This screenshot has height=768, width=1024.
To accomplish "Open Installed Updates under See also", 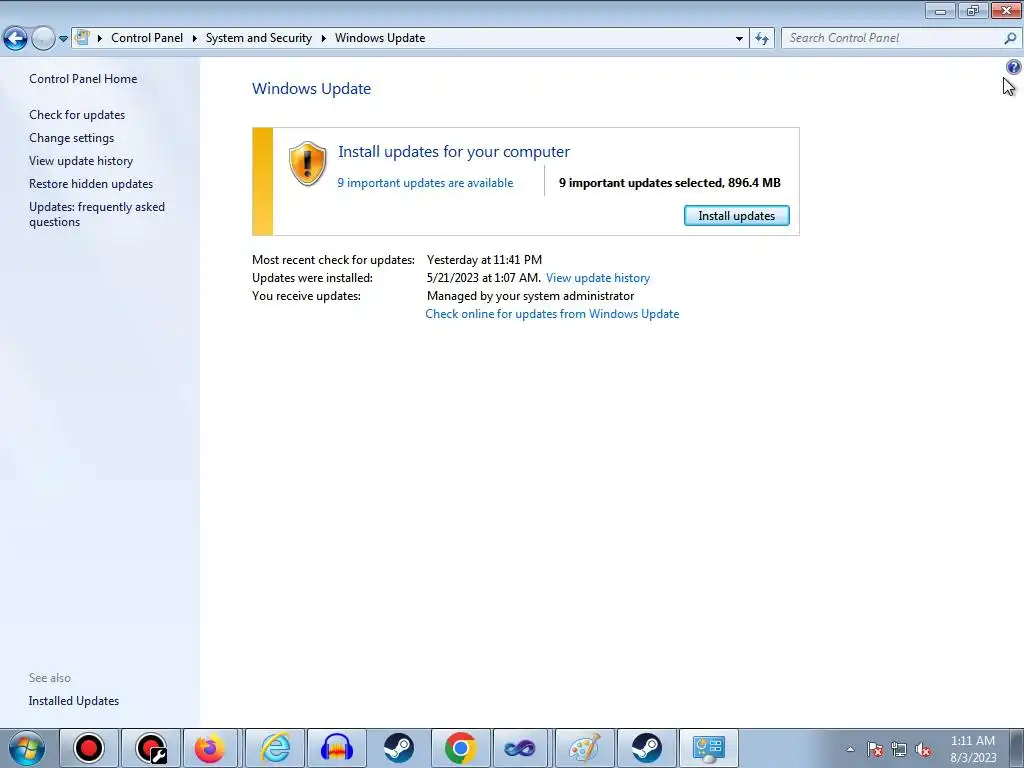I will [x=74, y=701].
